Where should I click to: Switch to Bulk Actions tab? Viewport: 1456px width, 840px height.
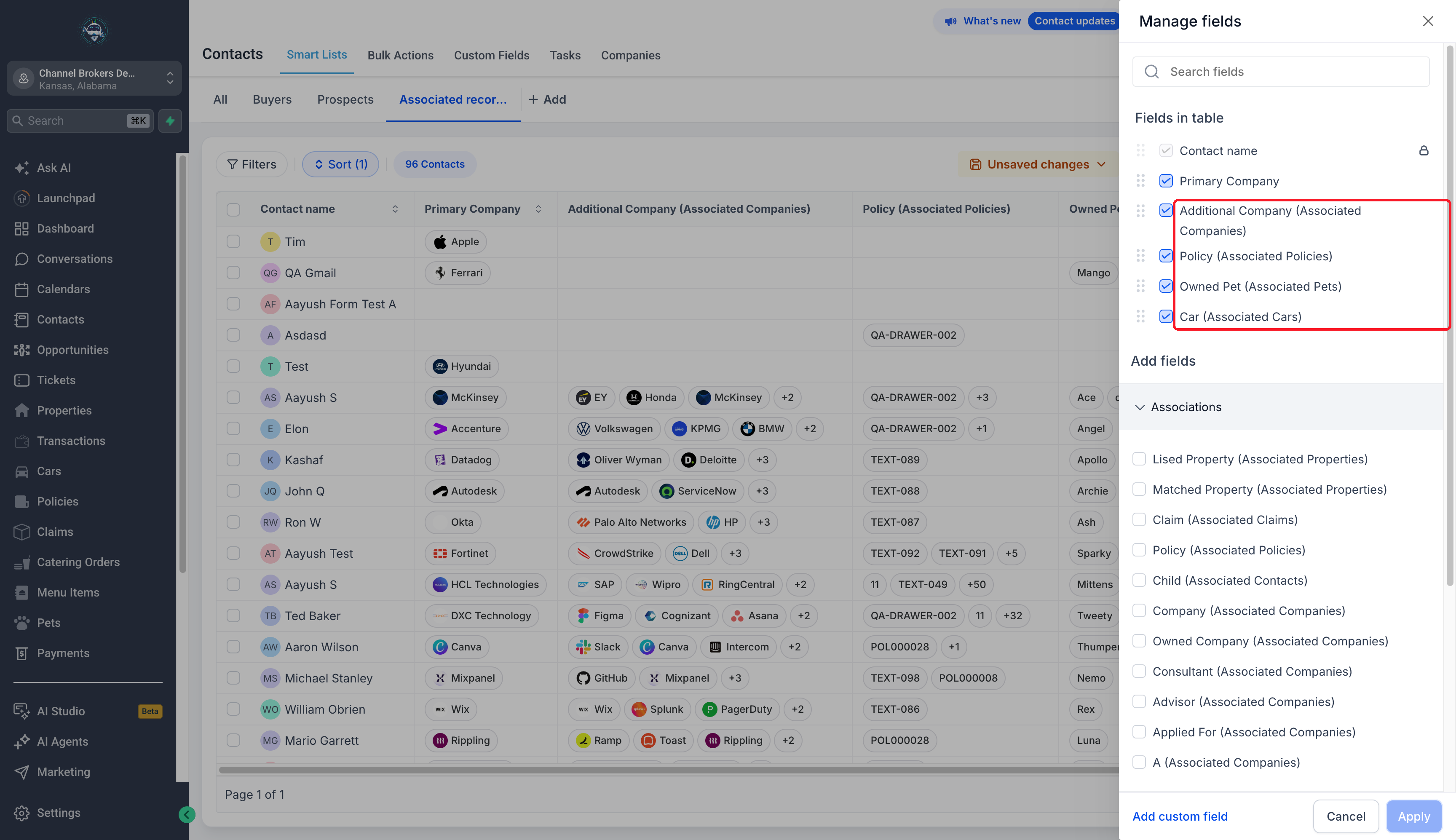(400, 55)
